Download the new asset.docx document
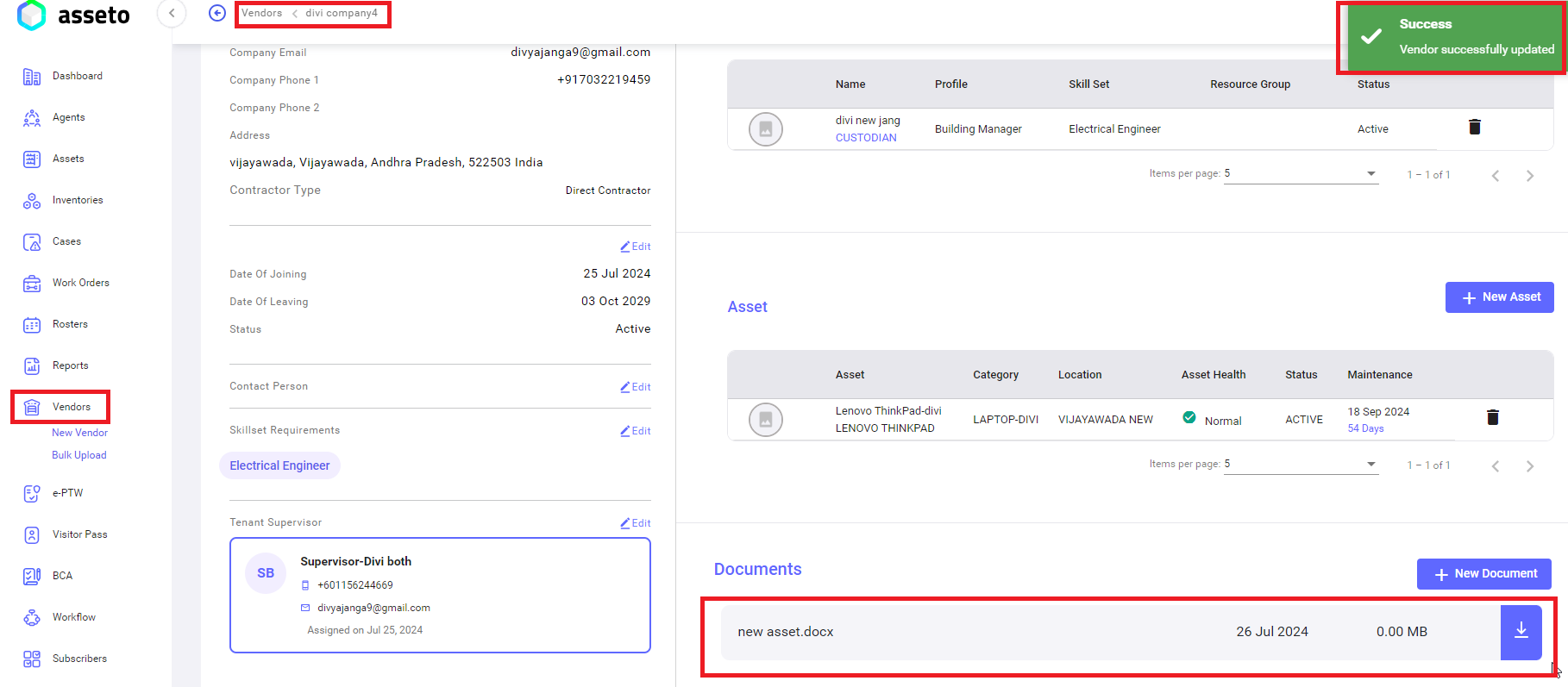Image resolution: width=1568 pixels, height=687 pixels. (x=1521, y=632)
